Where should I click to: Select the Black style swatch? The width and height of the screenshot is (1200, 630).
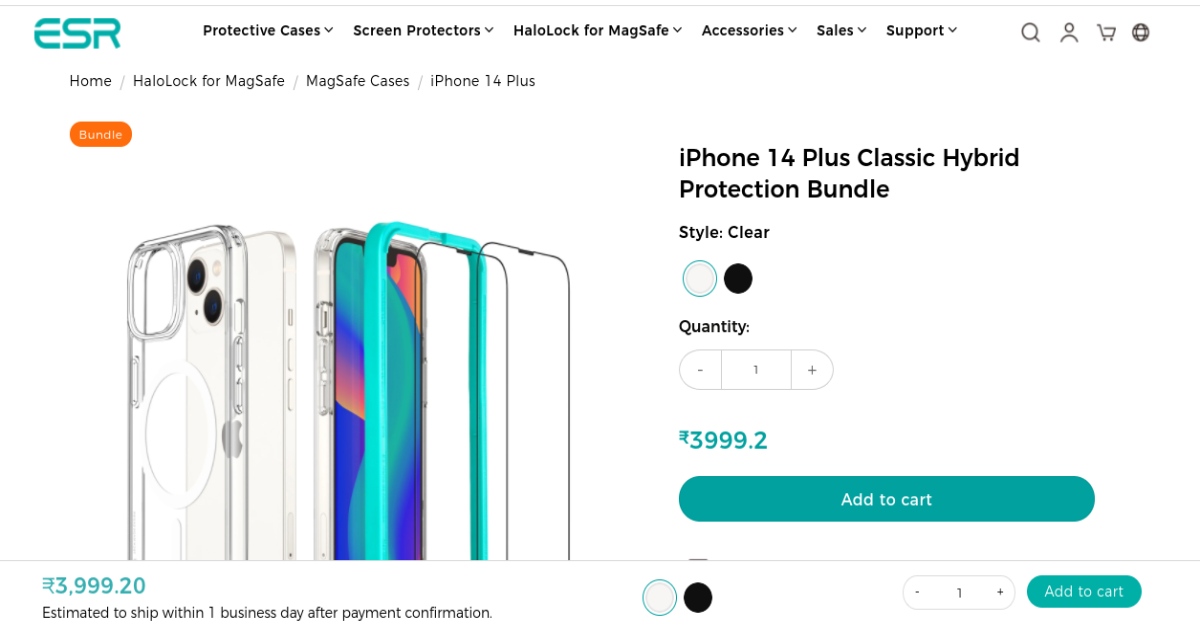738,278
